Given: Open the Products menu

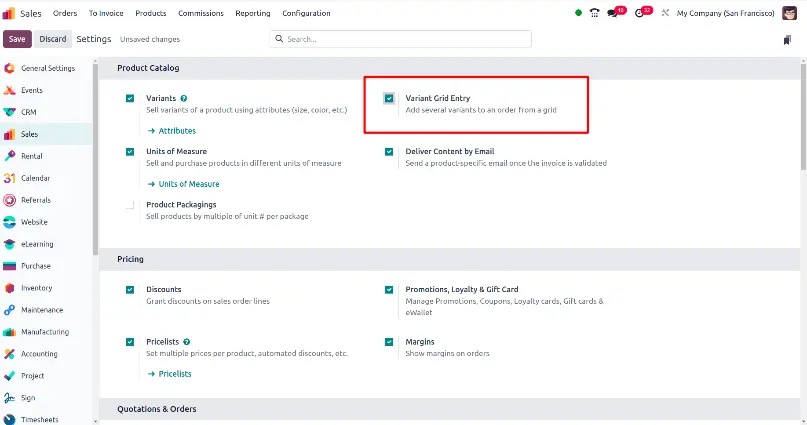Looking at the screenshot, I should coord(151,13).
